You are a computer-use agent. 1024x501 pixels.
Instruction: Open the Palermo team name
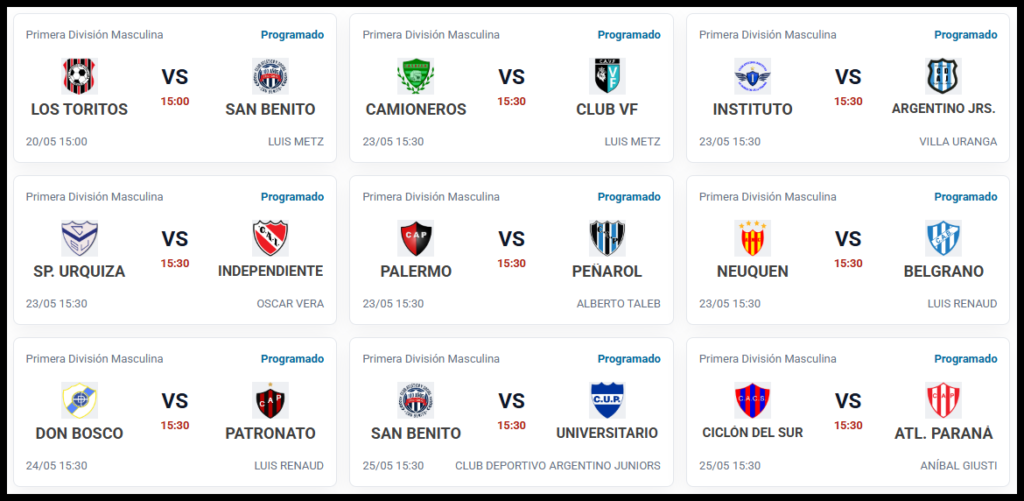[416, 271]
